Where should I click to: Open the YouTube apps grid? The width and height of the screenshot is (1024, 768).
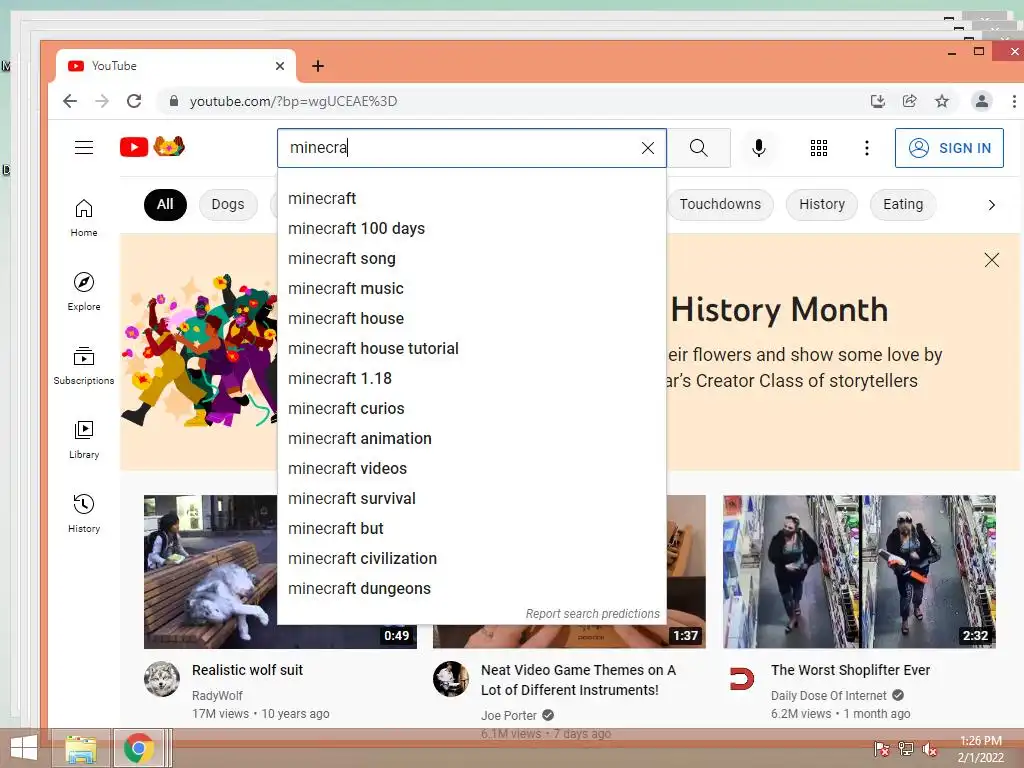[x=819, y=148]
